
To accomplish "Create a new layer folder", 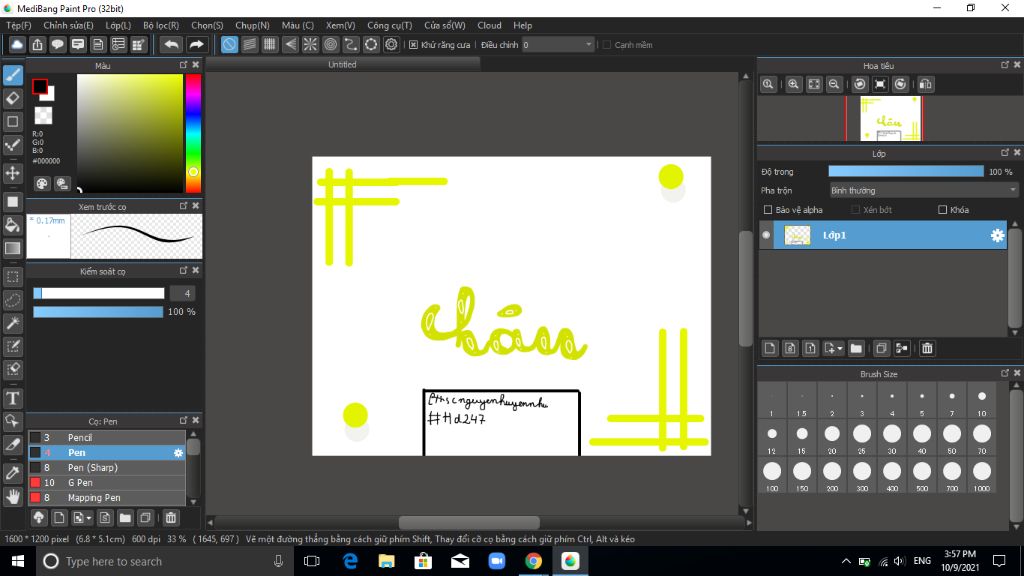I will pos(856,348).
